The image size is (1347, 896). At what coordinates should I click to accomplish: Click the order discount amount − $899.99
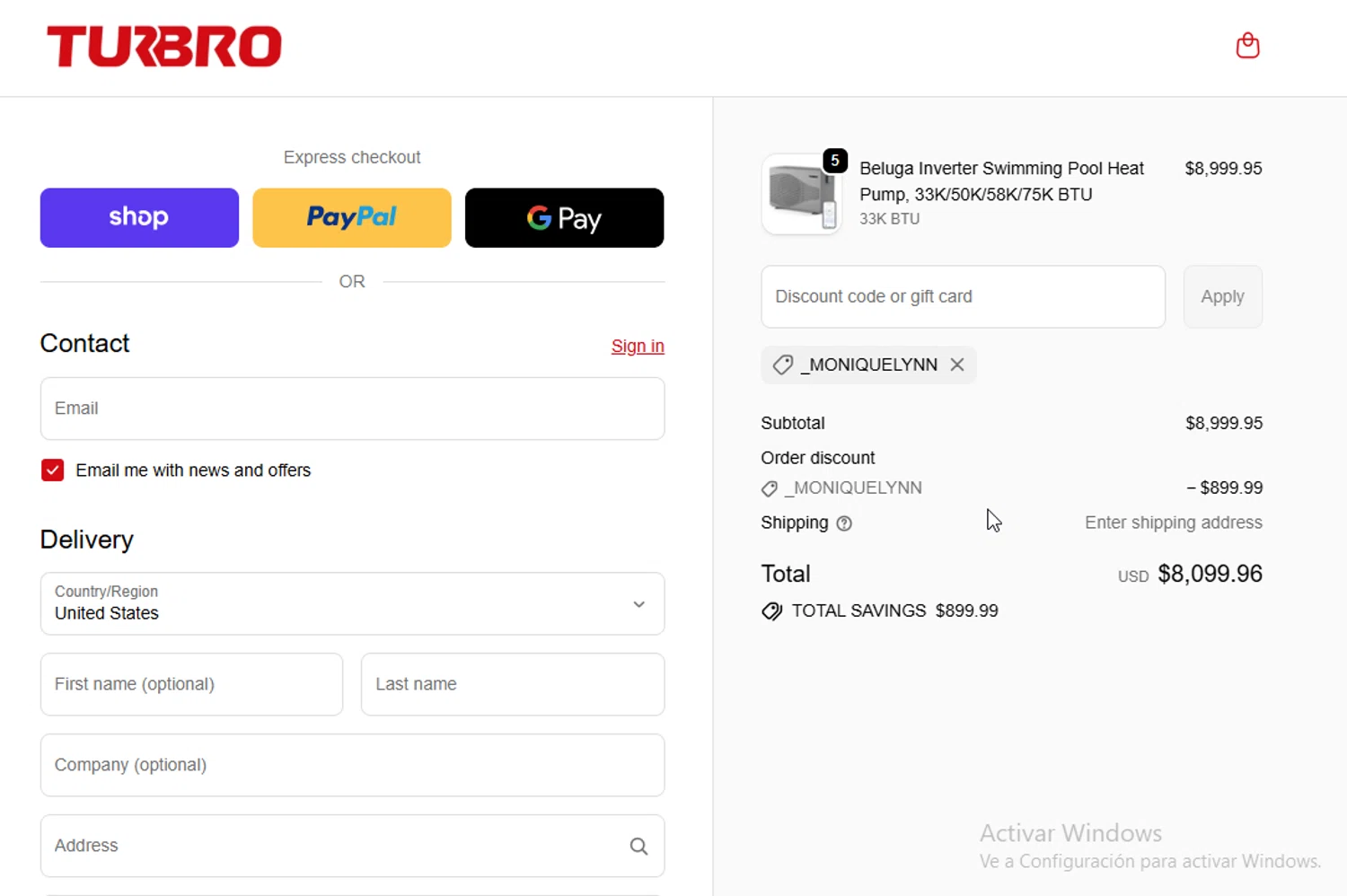click(x=1224, y=488)
